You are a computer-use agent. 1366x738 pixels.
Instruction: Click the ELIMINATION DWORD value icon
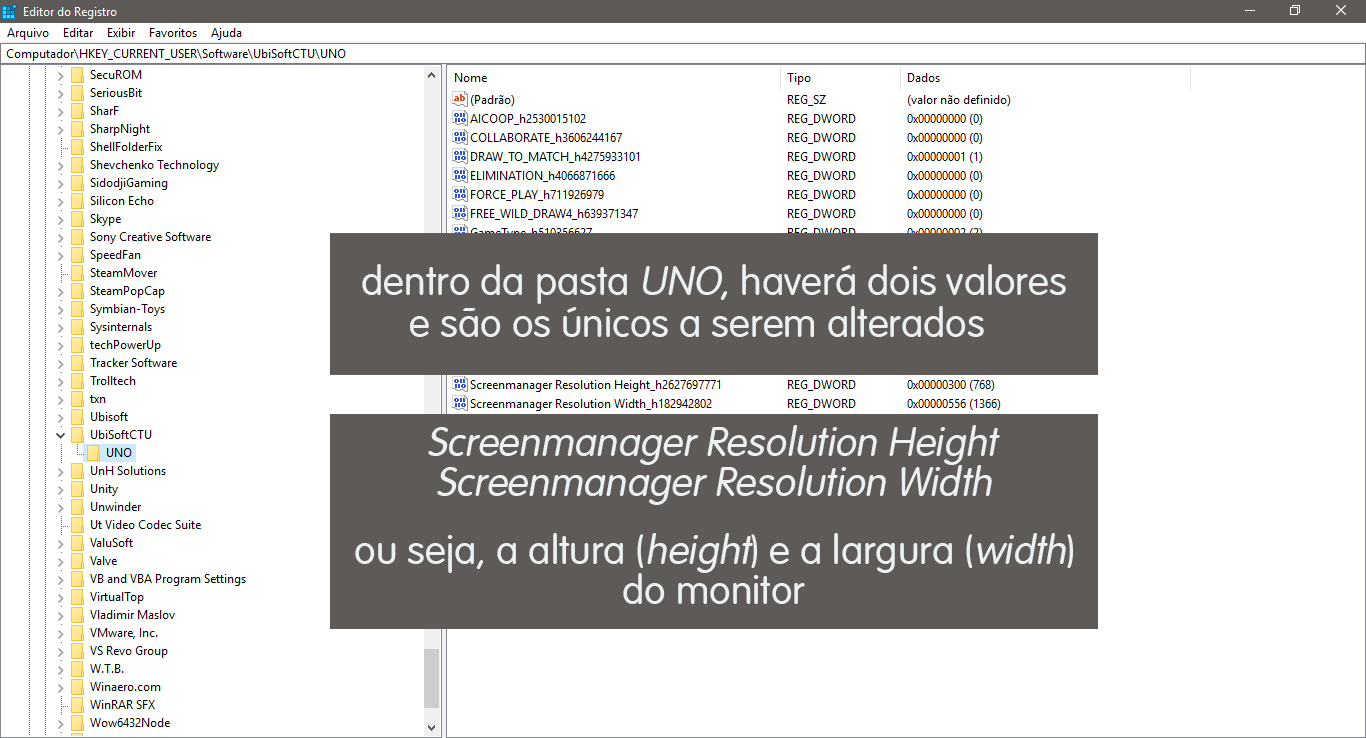[460, 175]
